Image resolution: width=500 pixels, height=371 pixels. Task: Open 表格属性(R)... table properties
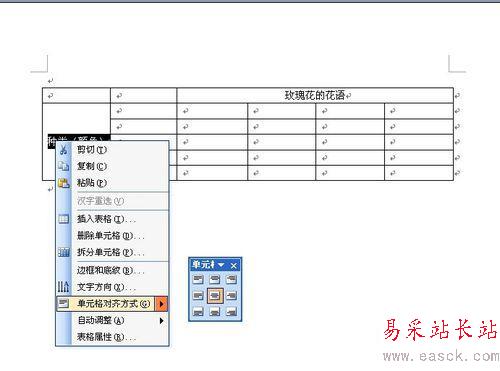[113, 337]
